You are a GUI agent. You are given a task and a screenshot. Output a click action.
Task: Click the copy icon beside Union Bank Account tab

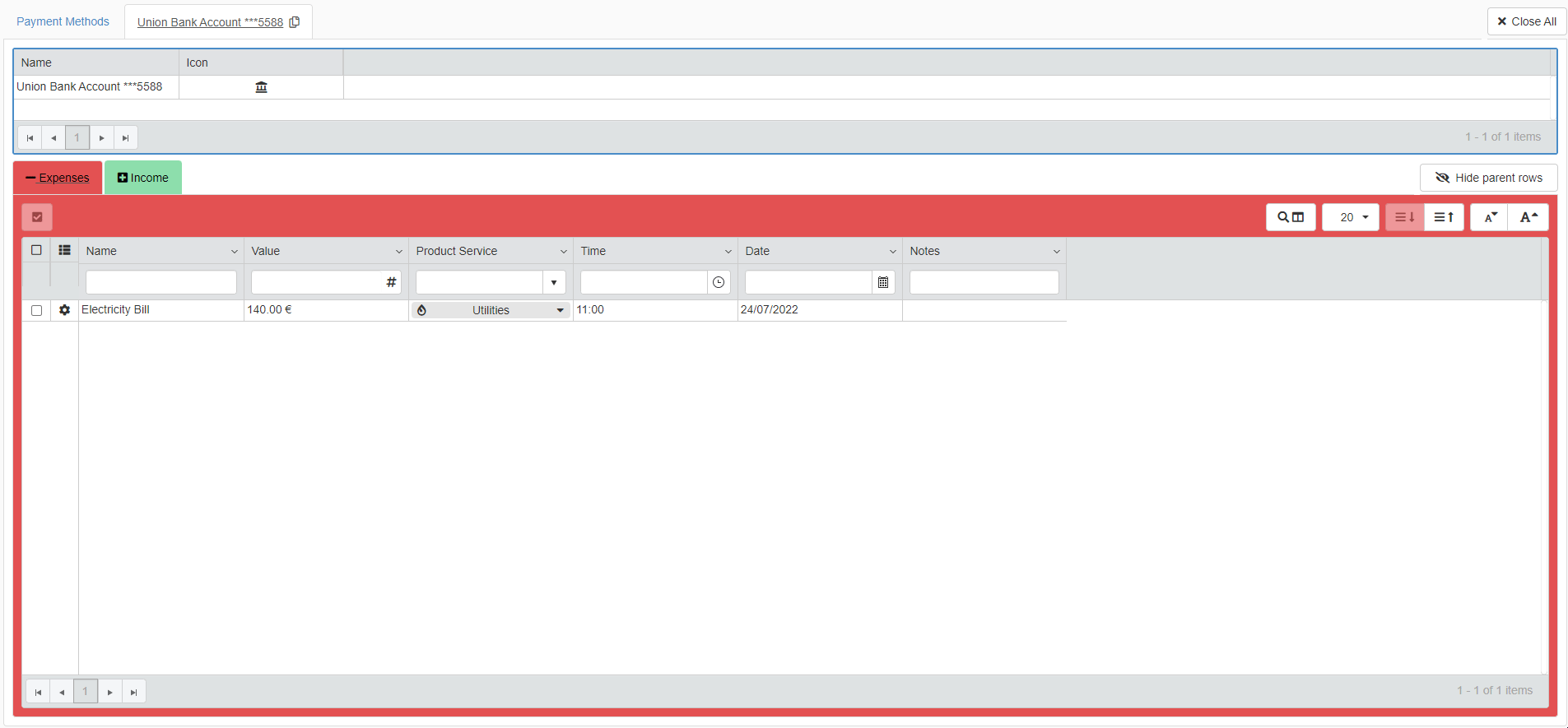pyautogui.click(x=295, y=22)
